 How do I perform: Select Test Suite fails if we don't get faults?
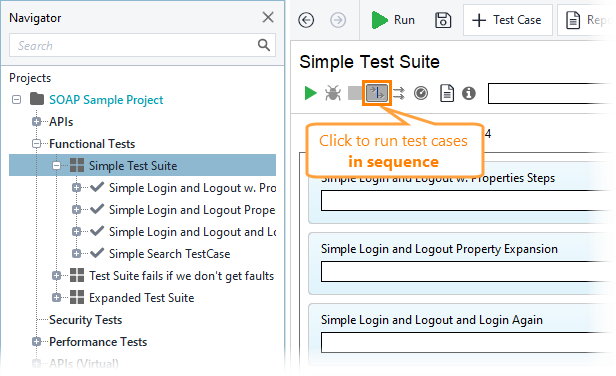click(182, 276)
